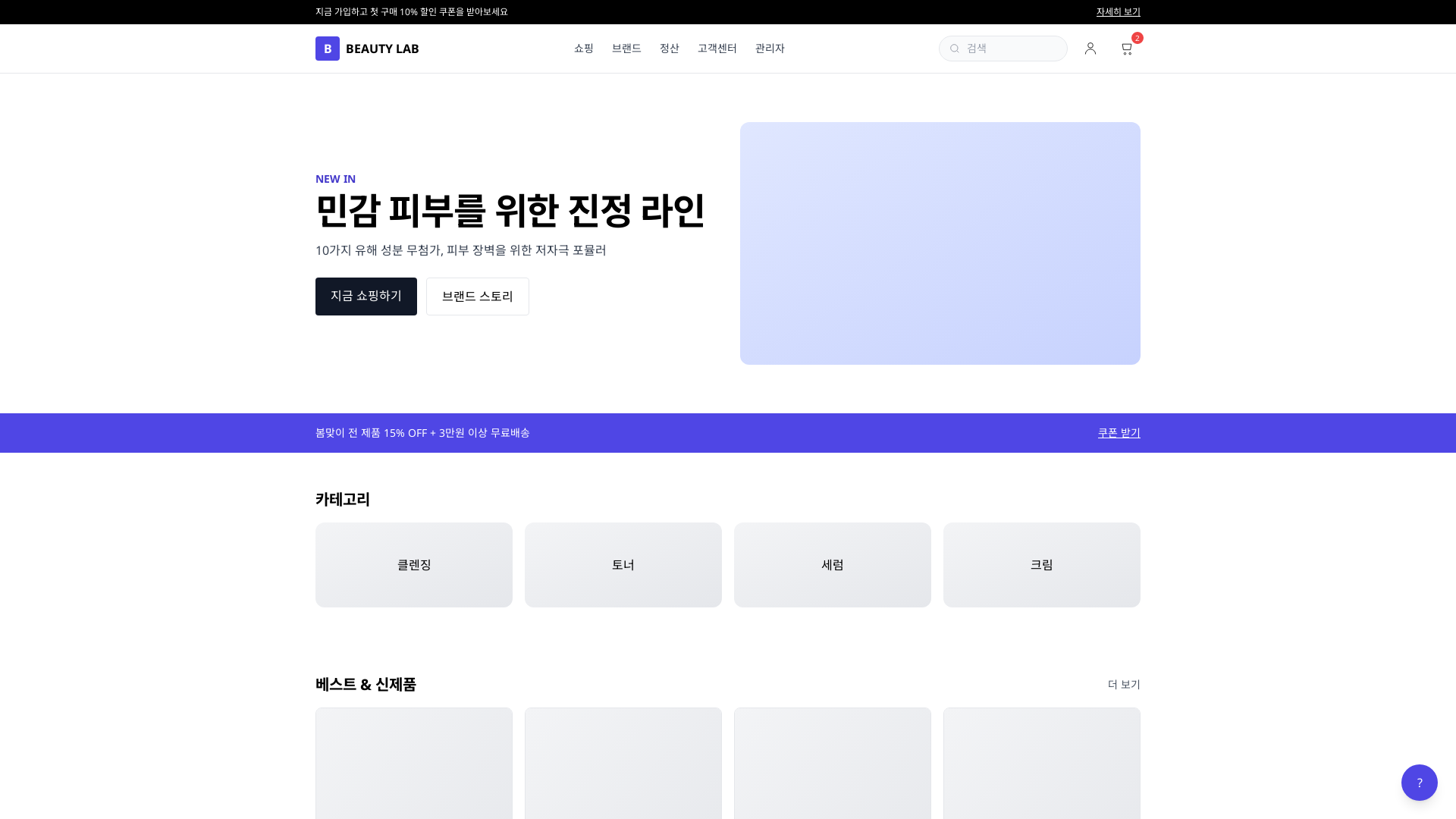The image size is (1456, 819).
Task: Open the 브랜드 navigation menu
Action: (626, 48)
